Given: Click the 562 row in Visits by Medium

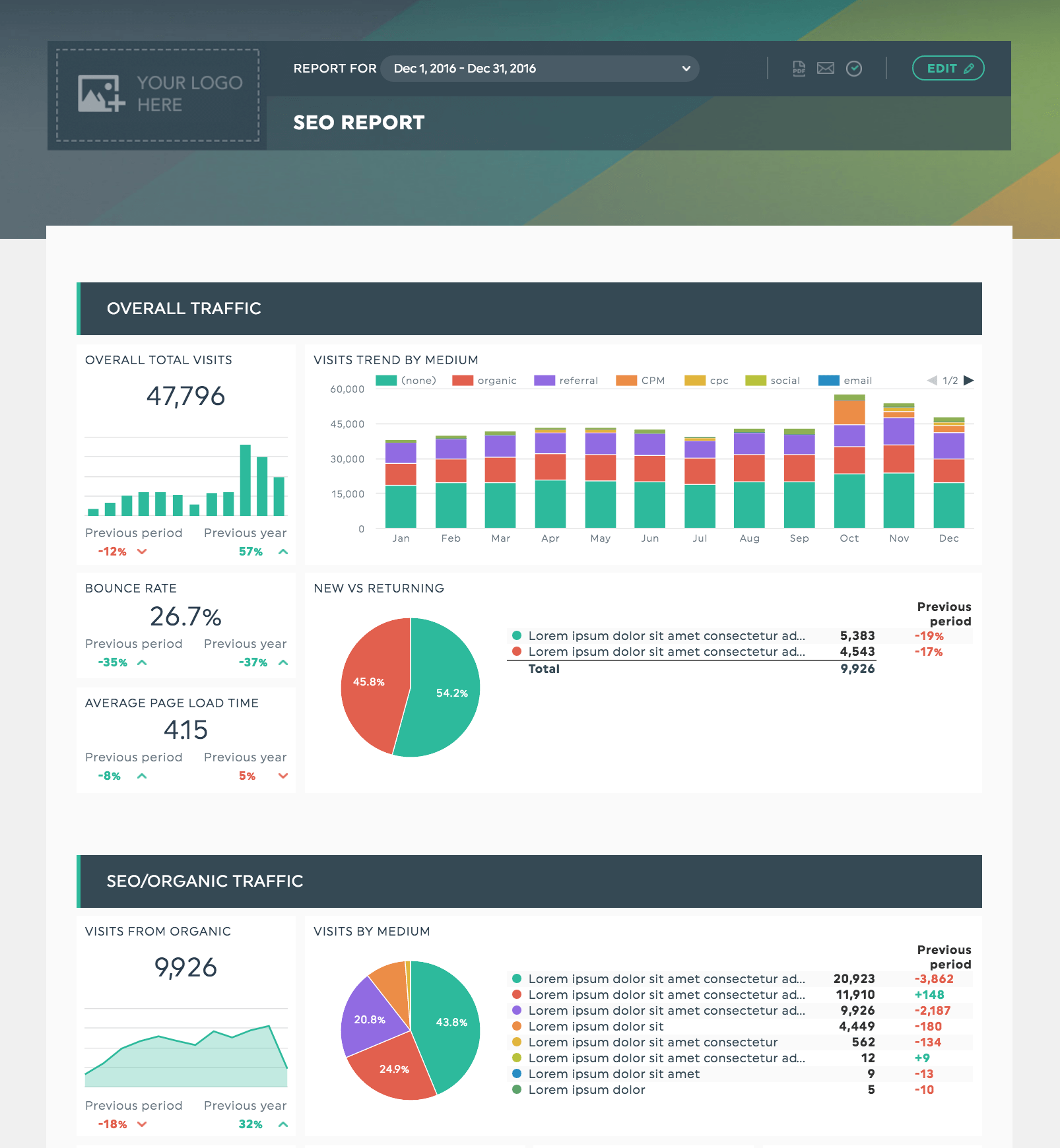Looking at the screenshot, I should [x=740, y=1042].
